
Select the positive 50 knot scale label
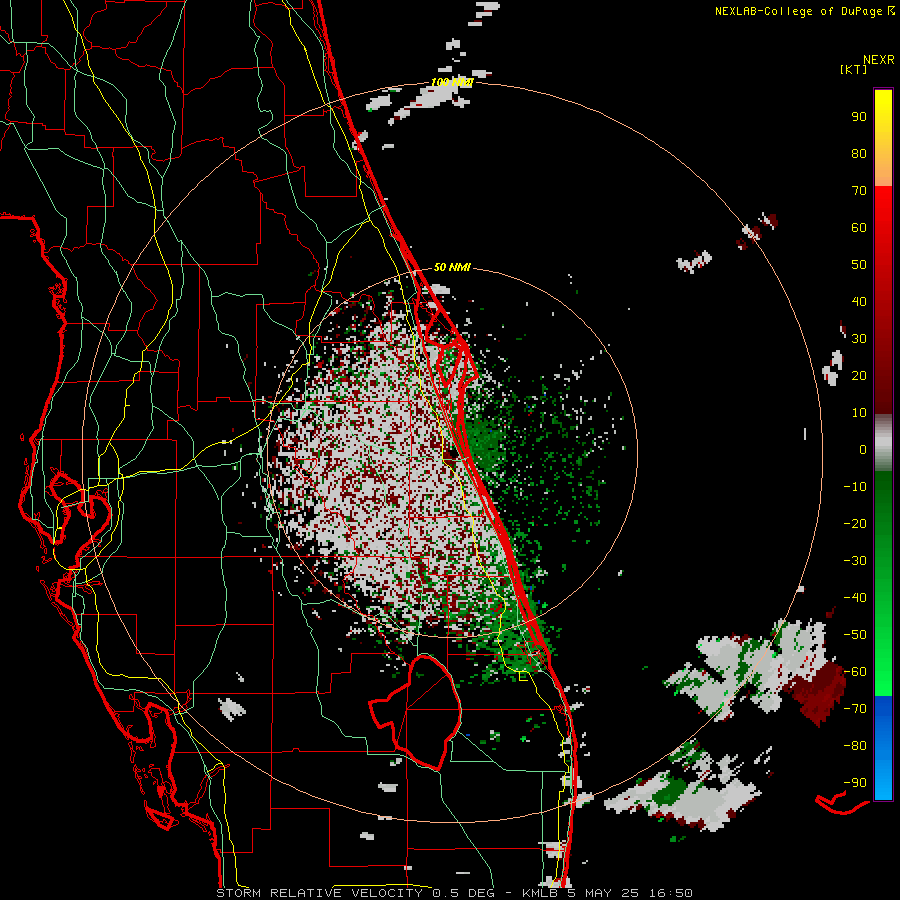859,265
